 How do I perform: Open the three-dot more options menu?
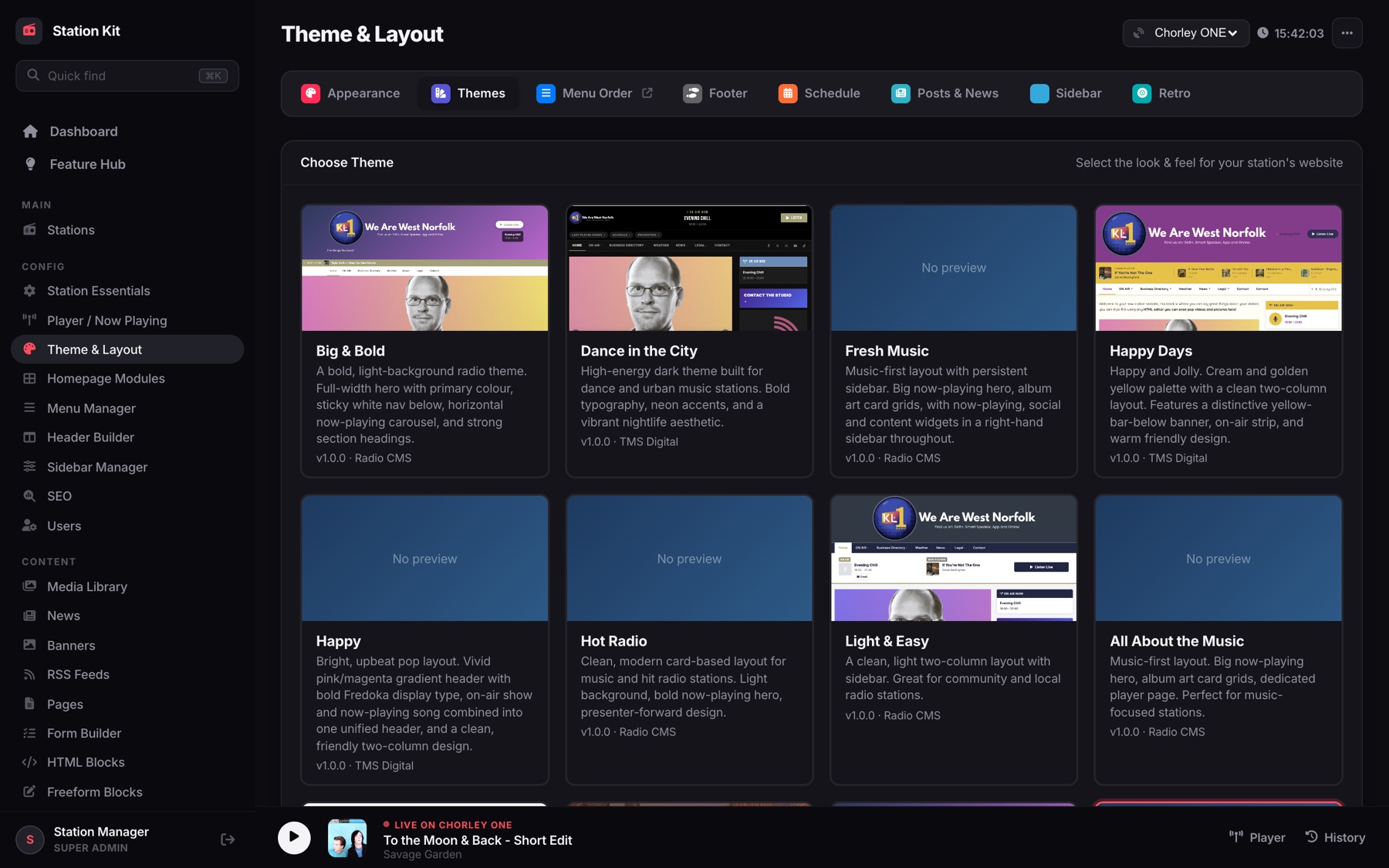coord(1347,33)
